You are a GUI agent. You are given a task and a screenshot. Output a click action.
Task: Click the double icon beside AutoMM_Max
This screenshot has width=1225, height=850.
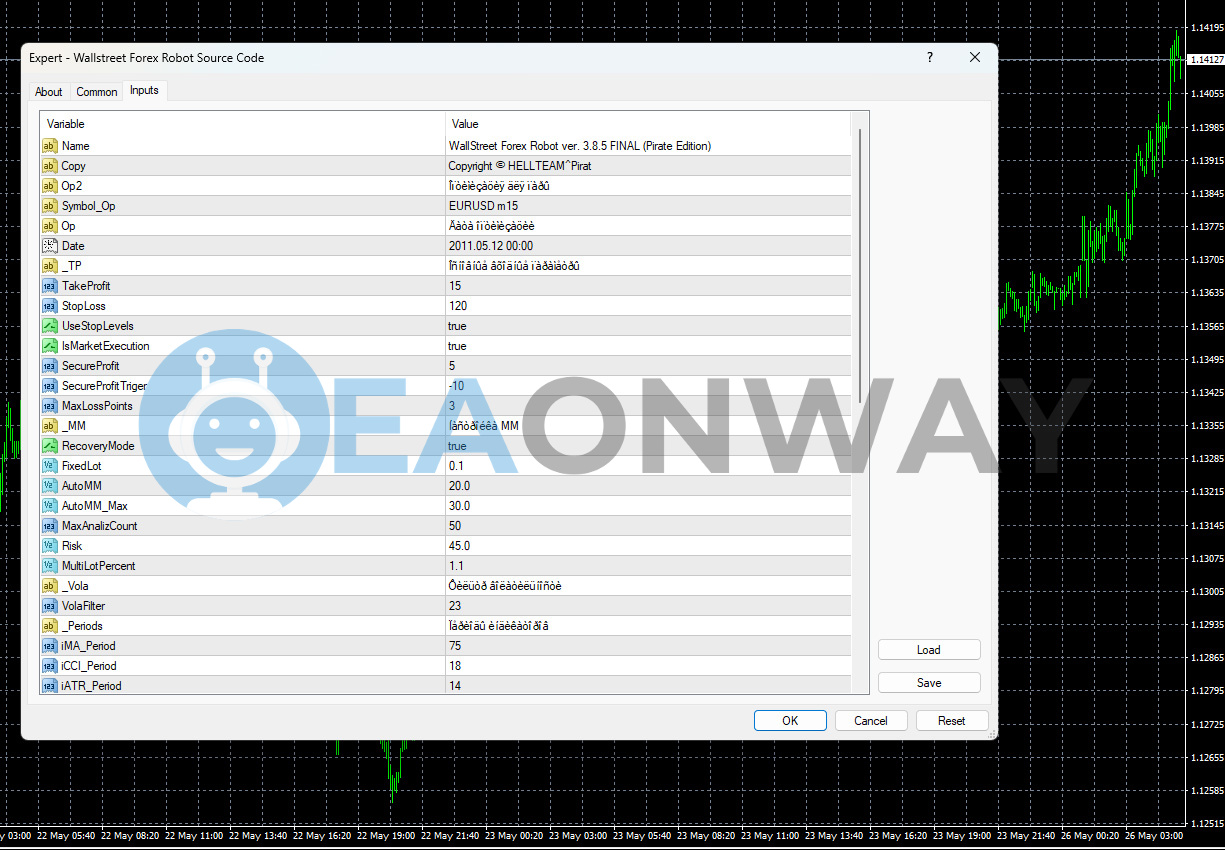point(50,506)
